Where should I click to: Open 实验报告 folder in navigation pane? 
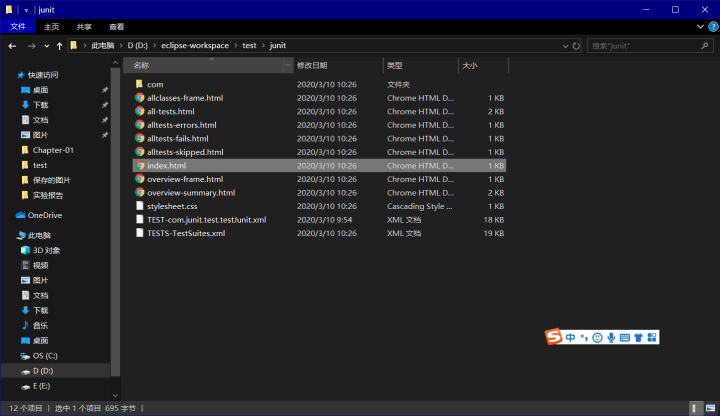pos(48,196)
